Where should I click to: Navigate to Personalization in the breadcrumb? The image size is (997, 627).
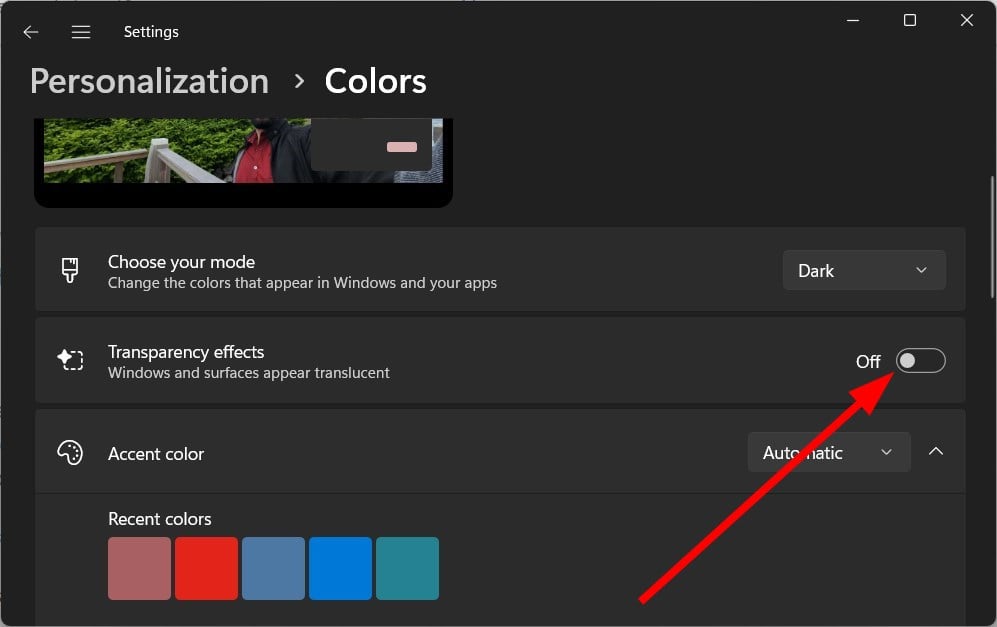(x=149, y=81)
